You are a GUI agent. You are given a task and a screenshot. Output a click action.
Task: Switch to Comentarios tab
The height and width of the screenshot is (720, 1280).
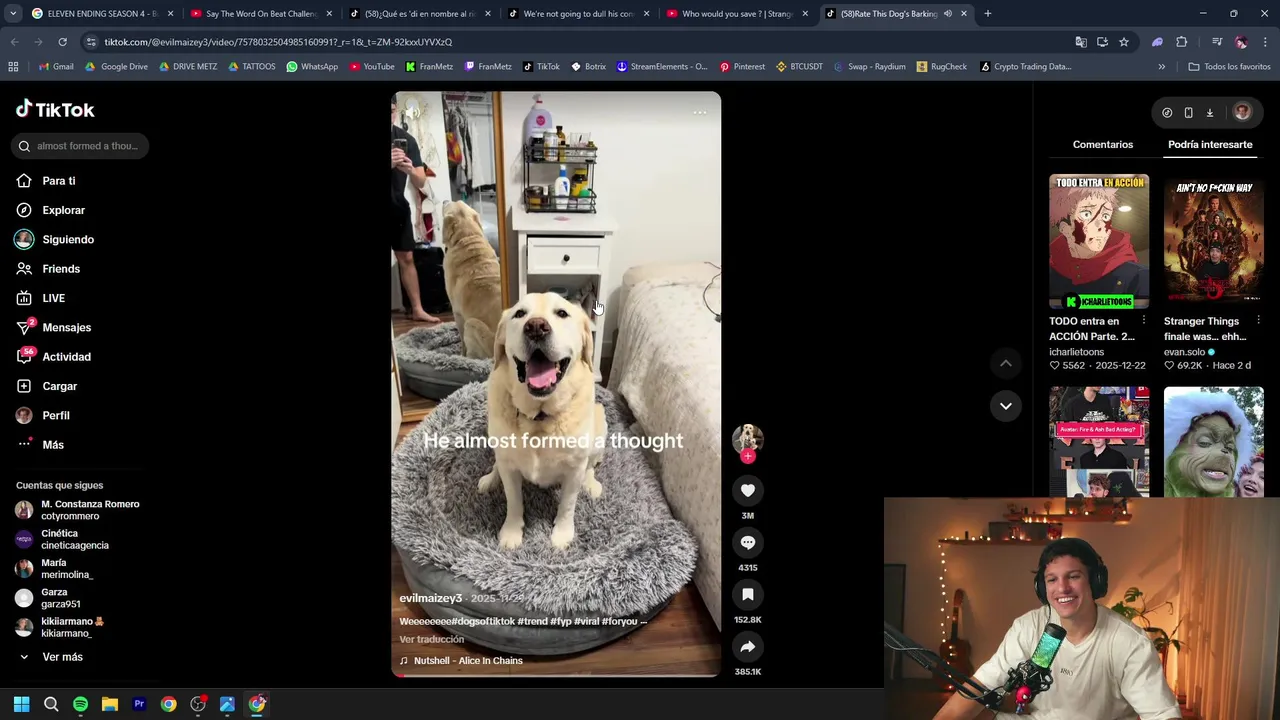[1102, 145]
